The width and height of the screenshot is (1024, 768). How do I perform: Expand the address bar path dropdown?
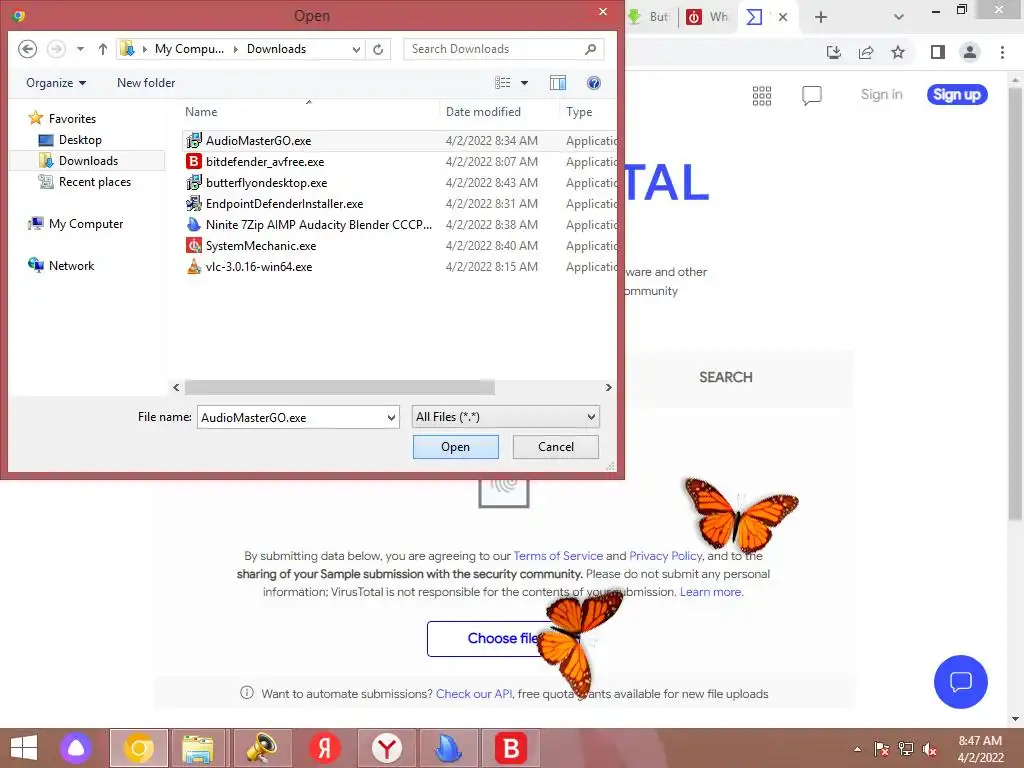tap(356, 49)
